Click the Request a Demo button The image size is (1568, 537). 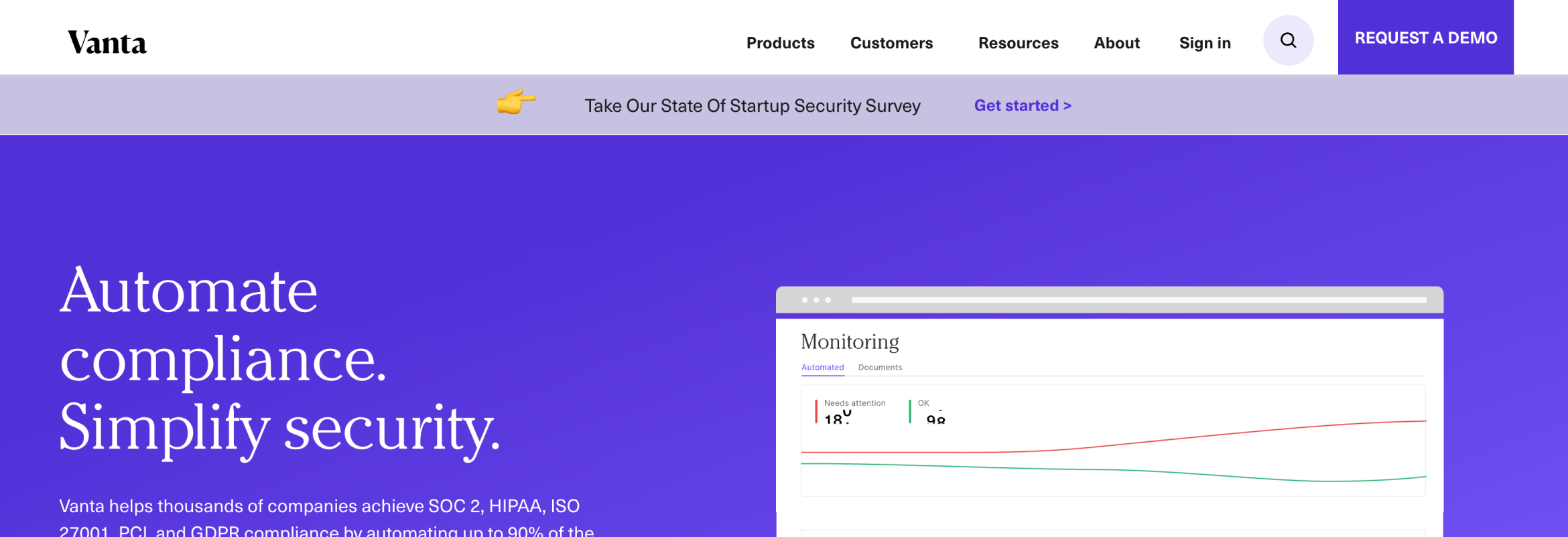click(x=1425, y=37)
